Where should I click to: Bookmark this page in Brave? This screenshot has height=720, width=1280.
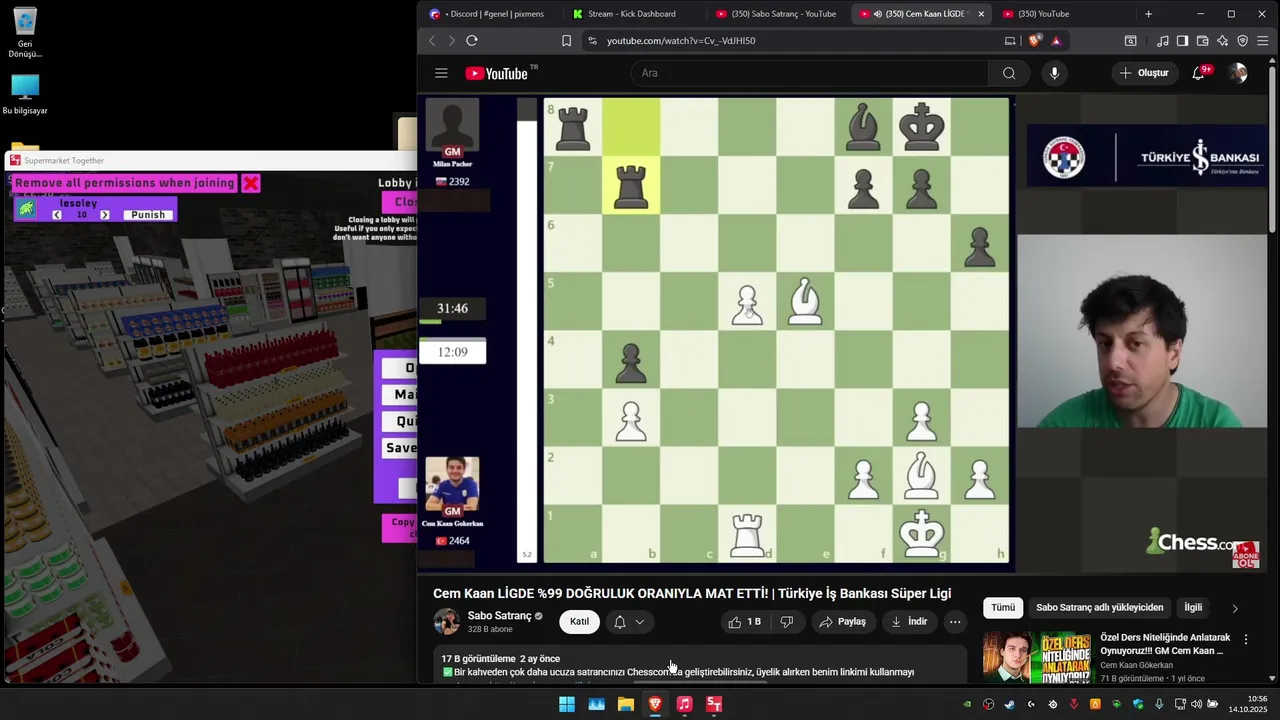[566, 41]
